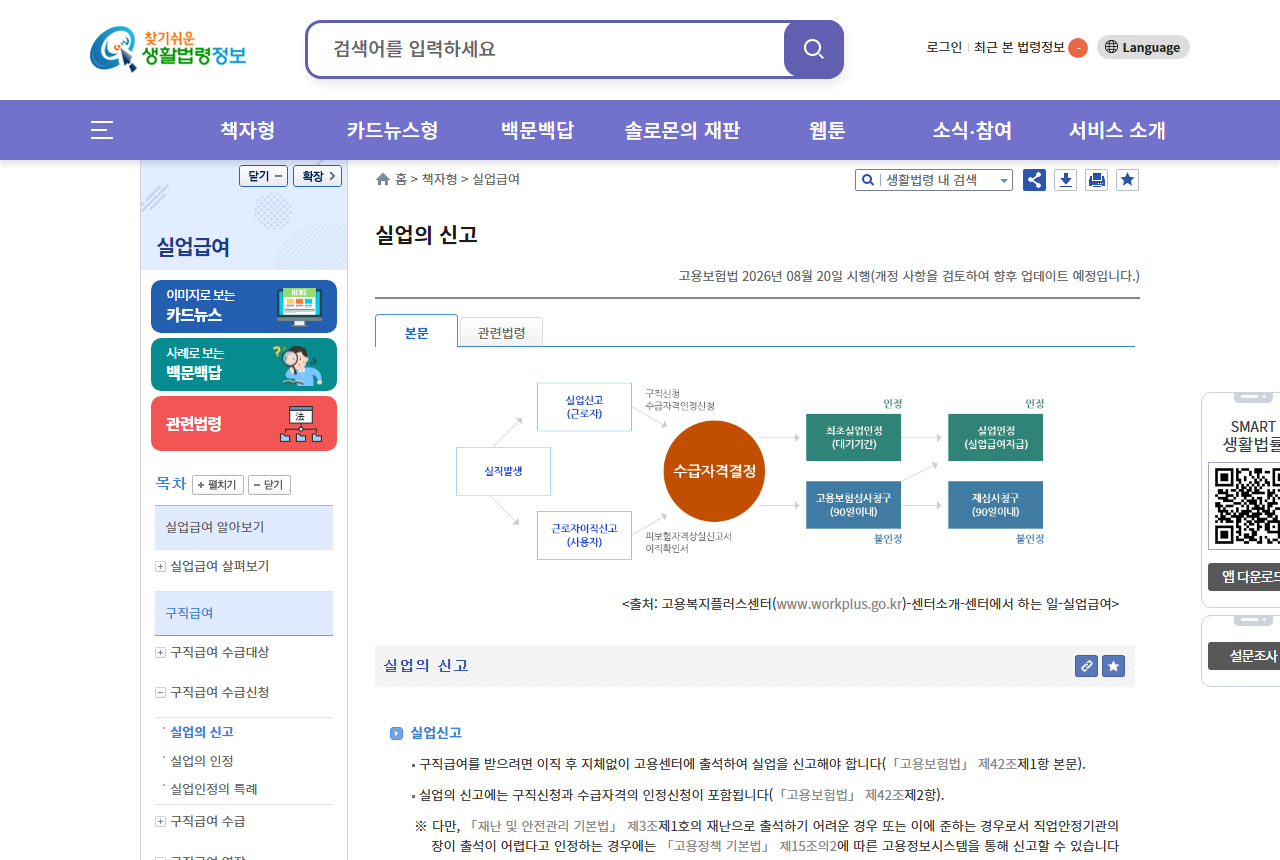Open the 카드뉴스형 menu

[x=392, y=130]
